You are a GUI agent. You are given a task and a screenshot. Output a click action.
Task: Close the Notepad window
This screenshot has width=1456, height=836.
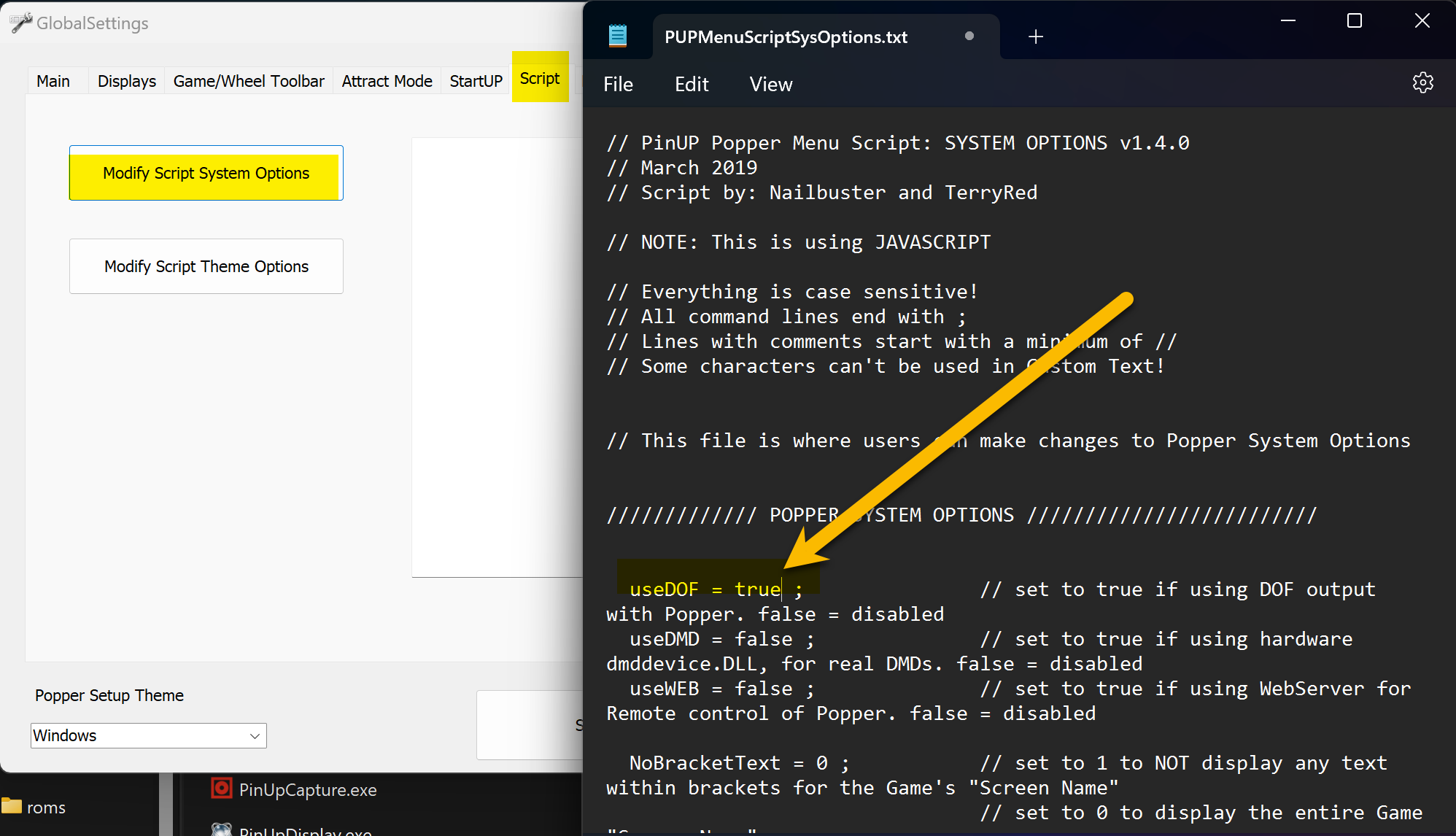click(x=1422, y=20)
